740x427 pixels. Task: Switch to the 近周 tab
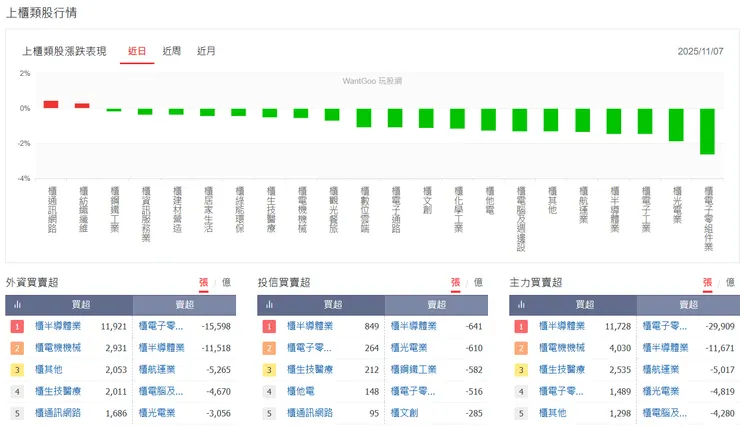[x=172, y=51]
